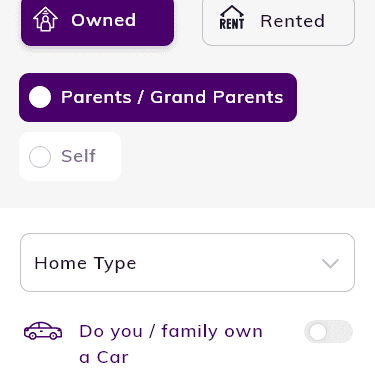The width and height of the screenshot is (375, 372).
Task: Enable the family car ownership switch
Action: tap(328, 332)
